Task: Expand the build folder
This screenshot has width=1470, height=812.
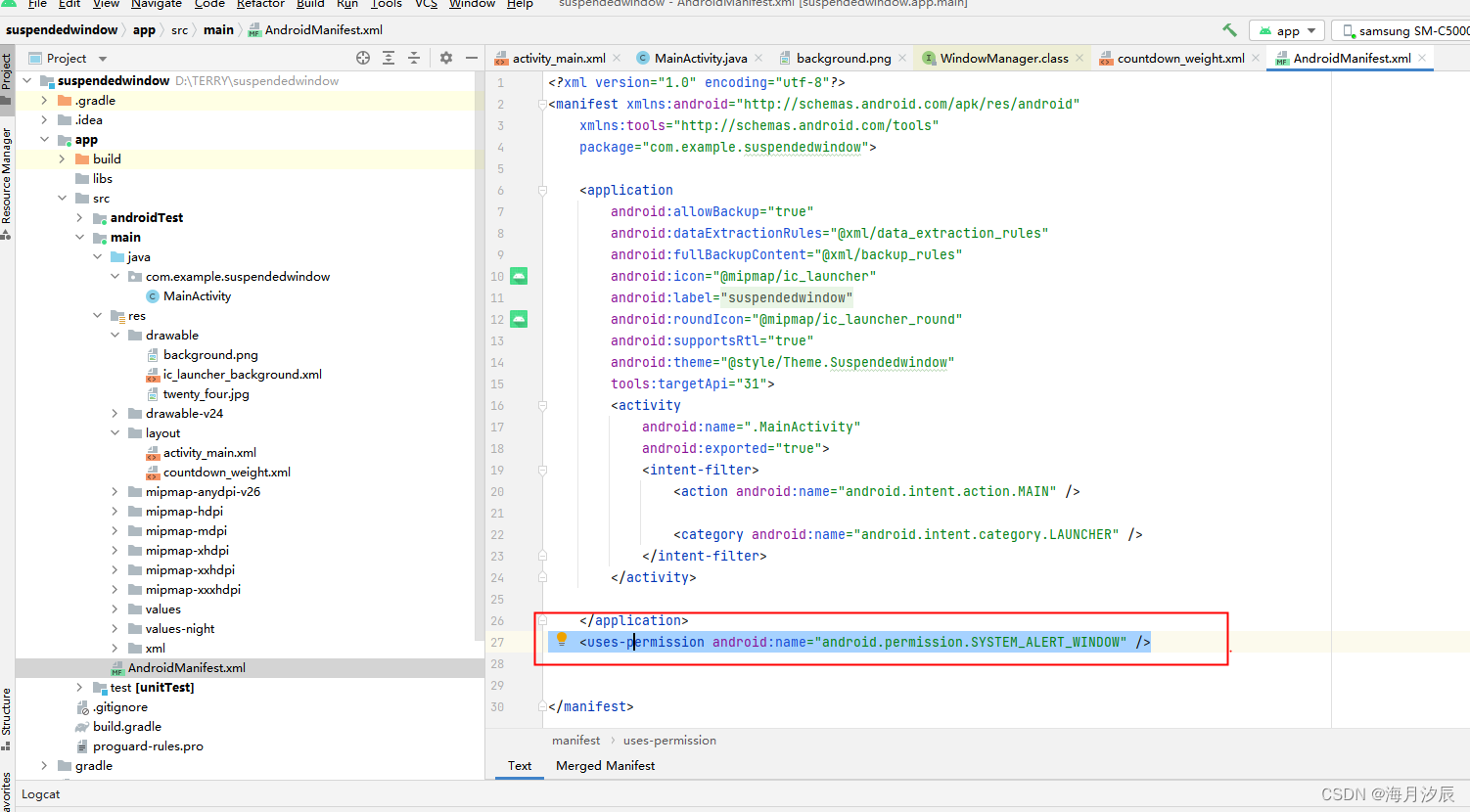Action: pyautogui.click(x=62, y=158)
